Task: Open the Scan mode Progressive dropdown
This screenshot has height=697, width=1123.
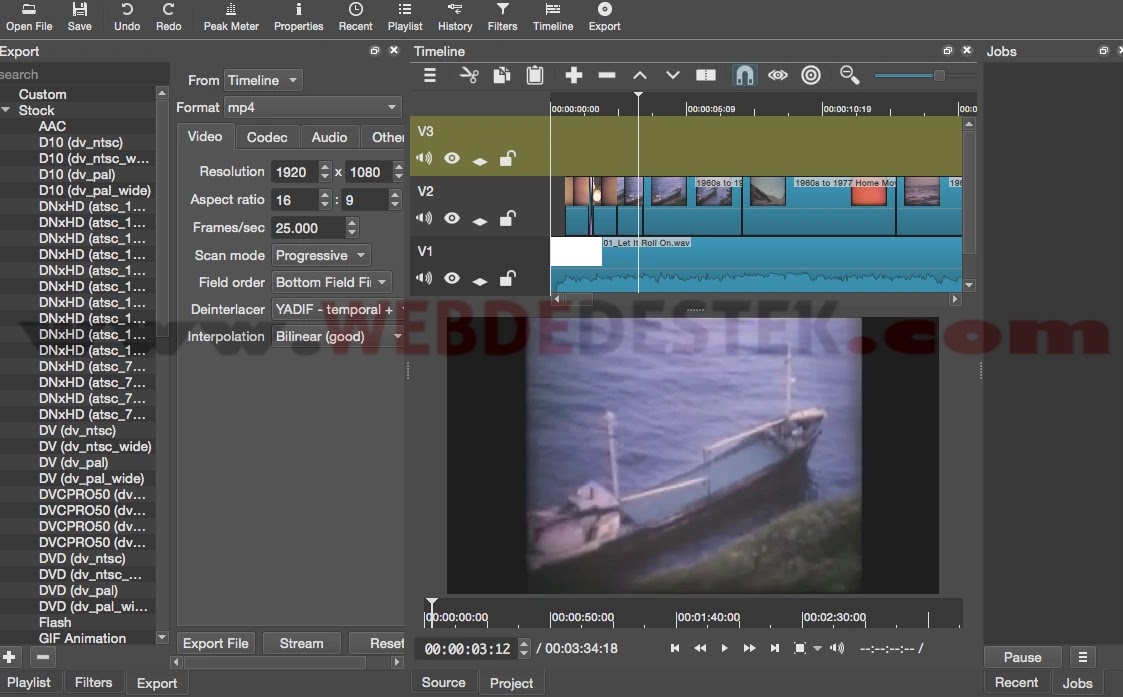Action: [321, 255]
